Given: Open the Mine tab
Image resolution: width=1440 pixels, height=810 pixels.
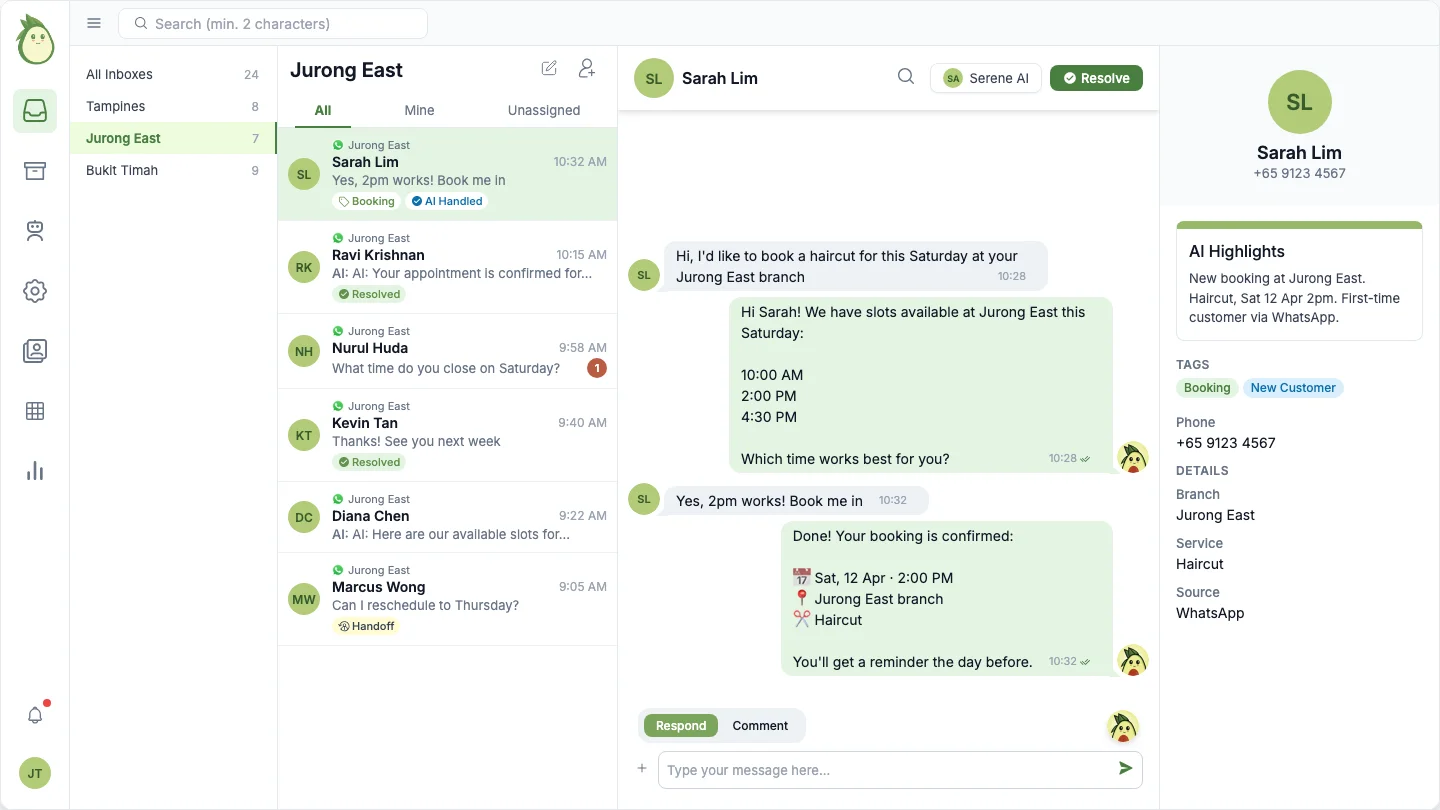Looking at the screenshot, I should click(x=419, y=110).
